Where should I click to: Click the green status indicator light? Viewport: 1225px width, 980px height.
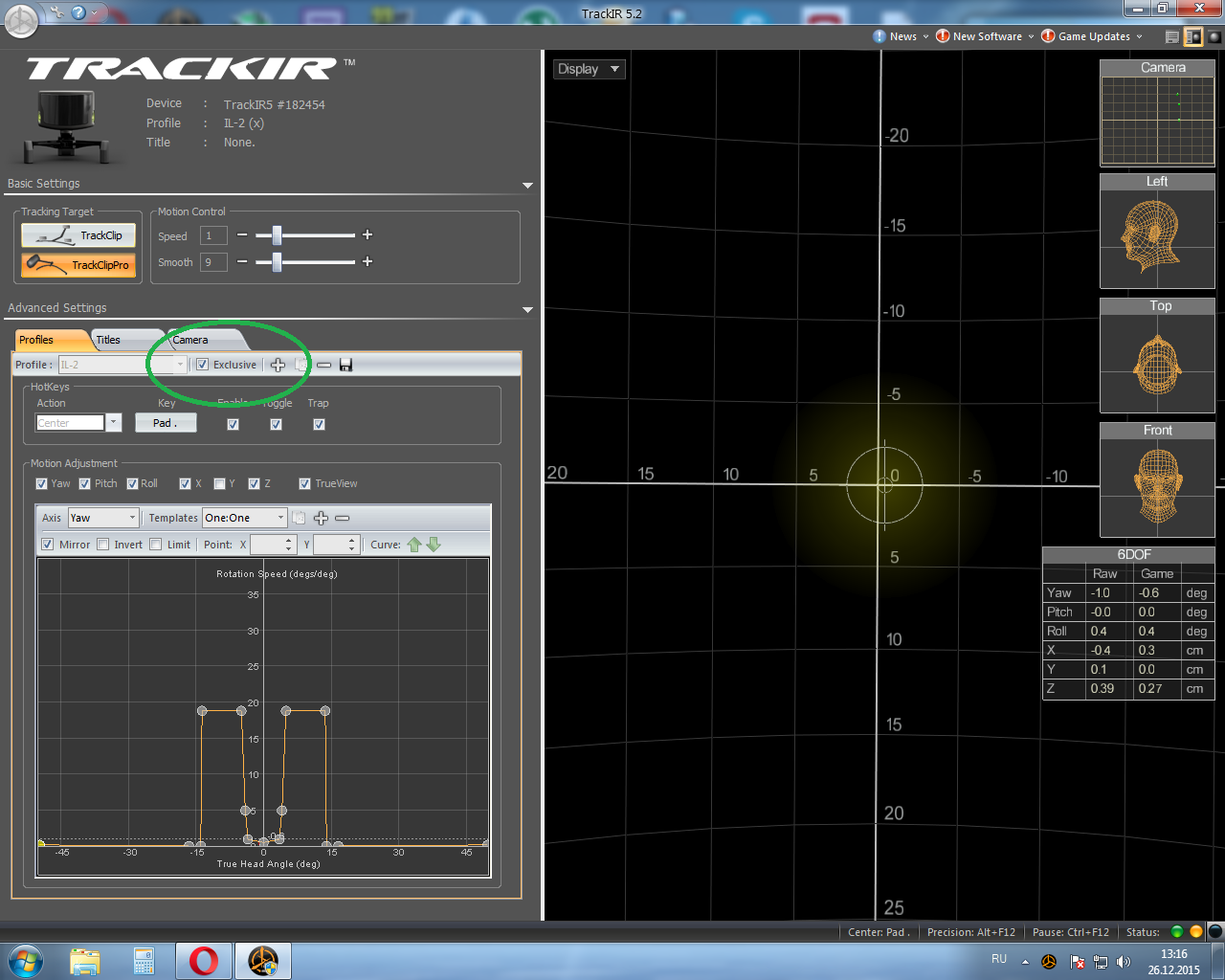click(1177, 931)
